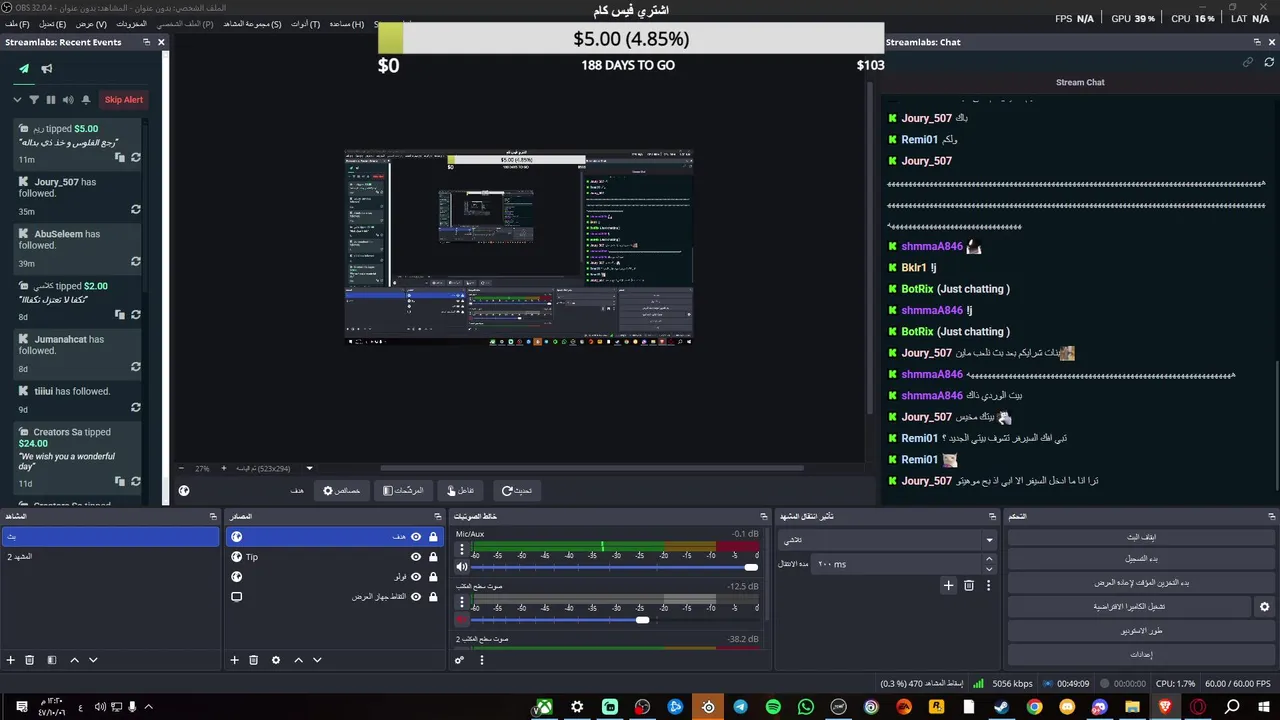Open the تعديل (E) menu
The image size is (1280, 720).
[52, 24]
